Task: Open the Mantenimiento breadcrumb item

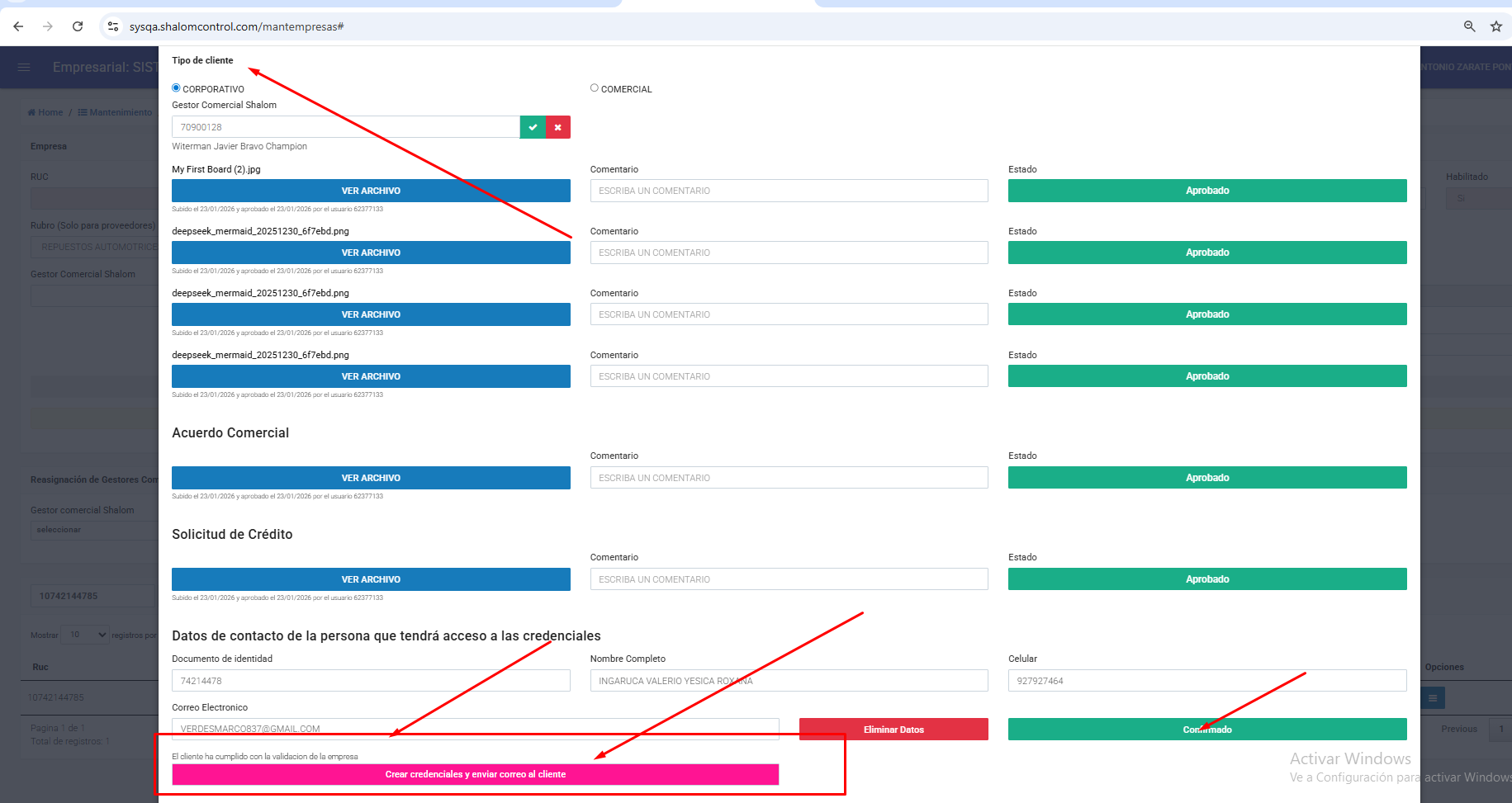Action: (116, 112)
